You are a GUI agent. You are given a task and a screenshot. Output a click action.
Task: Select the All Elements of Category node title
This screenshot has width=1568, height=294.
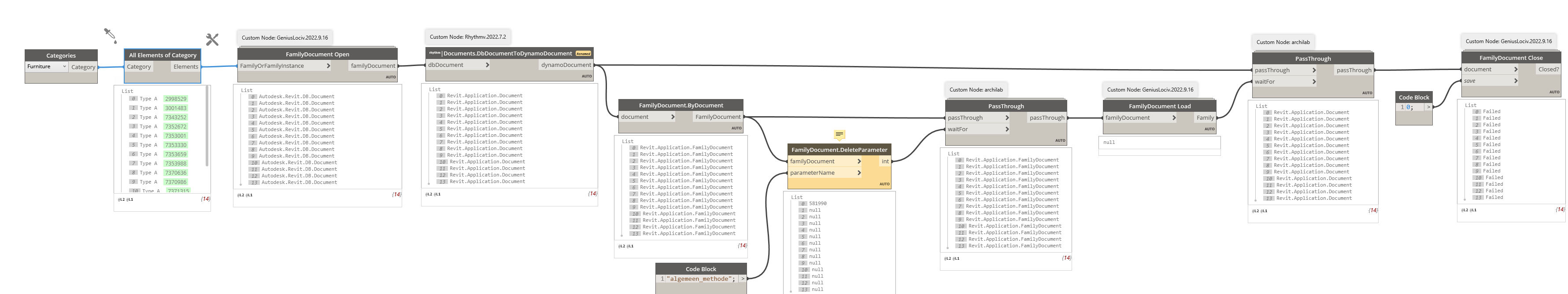point(163,55)
